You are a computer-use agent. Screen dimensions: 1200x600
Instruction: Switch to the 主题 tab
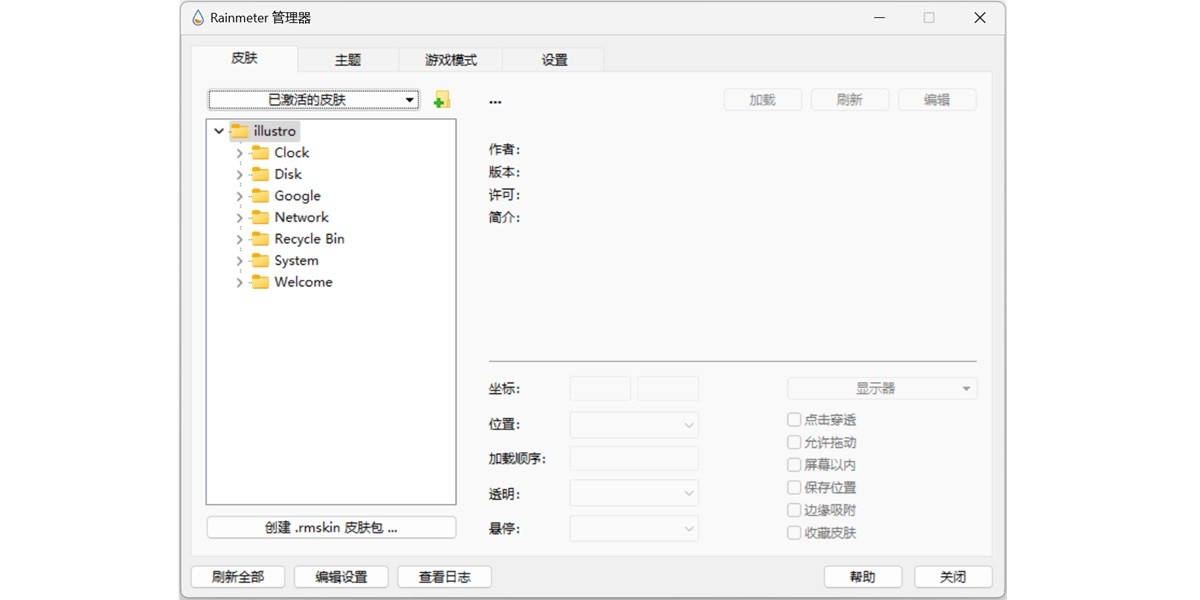347,60
